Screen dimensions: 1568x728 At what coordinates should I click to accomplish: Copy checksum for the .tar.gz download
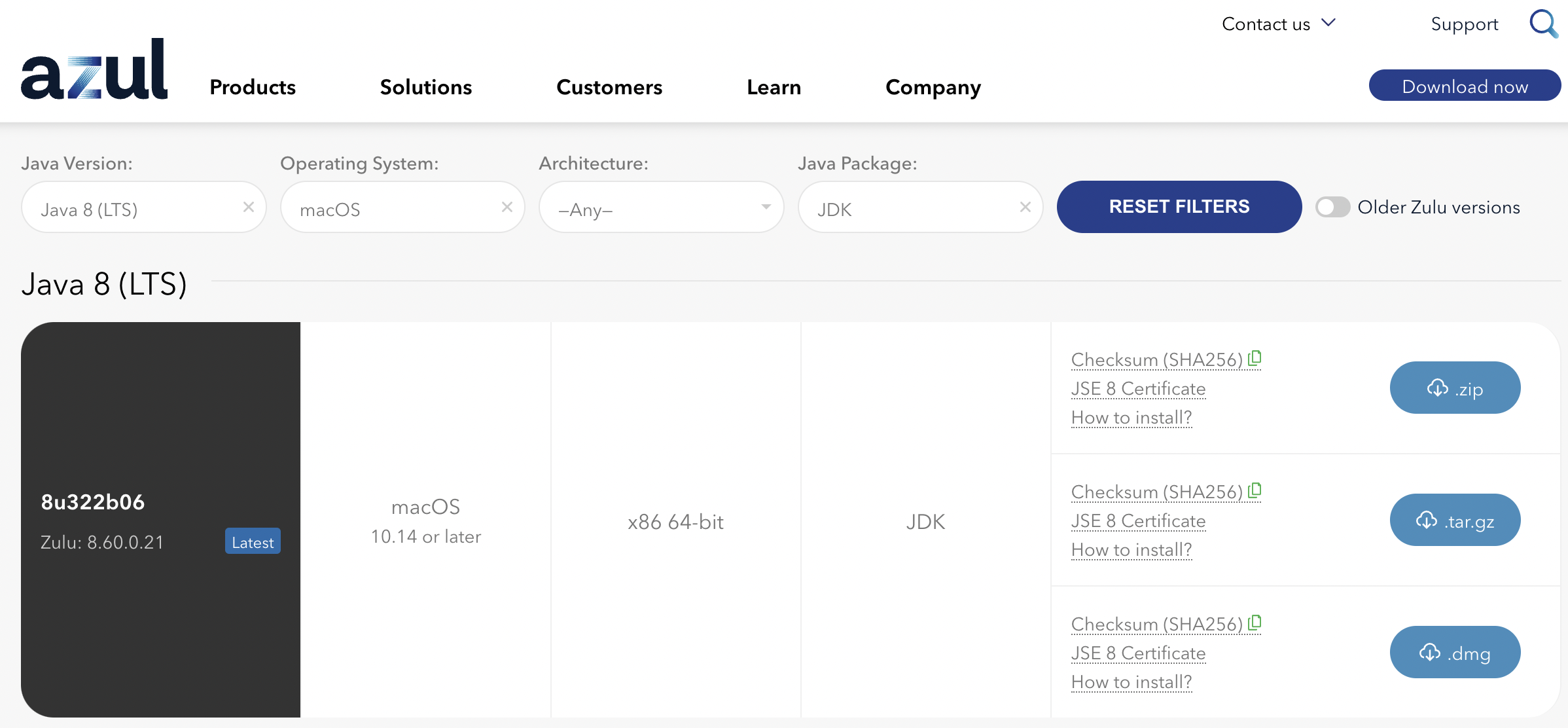click(1255, 490)
